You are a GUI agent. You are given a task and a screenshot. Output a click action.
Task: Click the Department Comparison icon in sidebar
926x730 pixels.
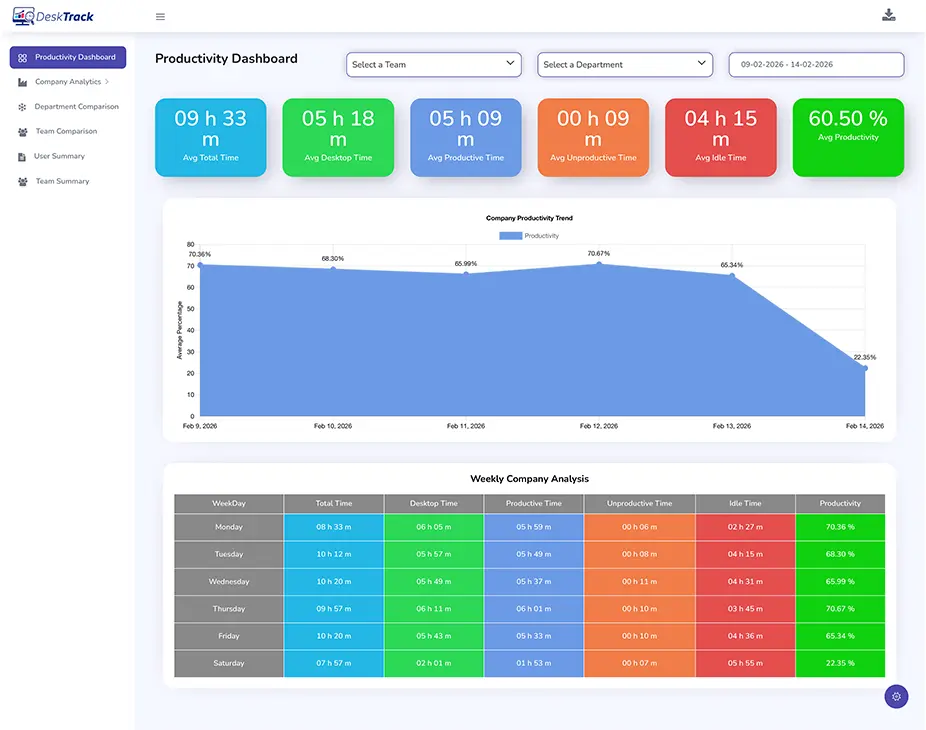(x=21, y=106)
